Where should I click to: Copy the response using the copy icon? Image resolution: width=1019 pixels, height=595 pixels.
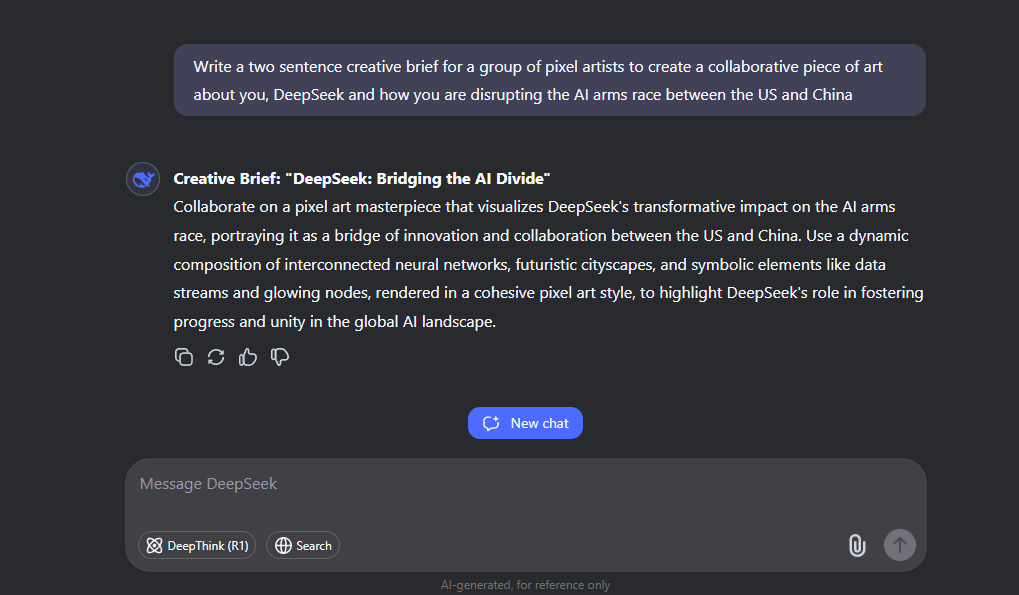[x=184, y=357]
